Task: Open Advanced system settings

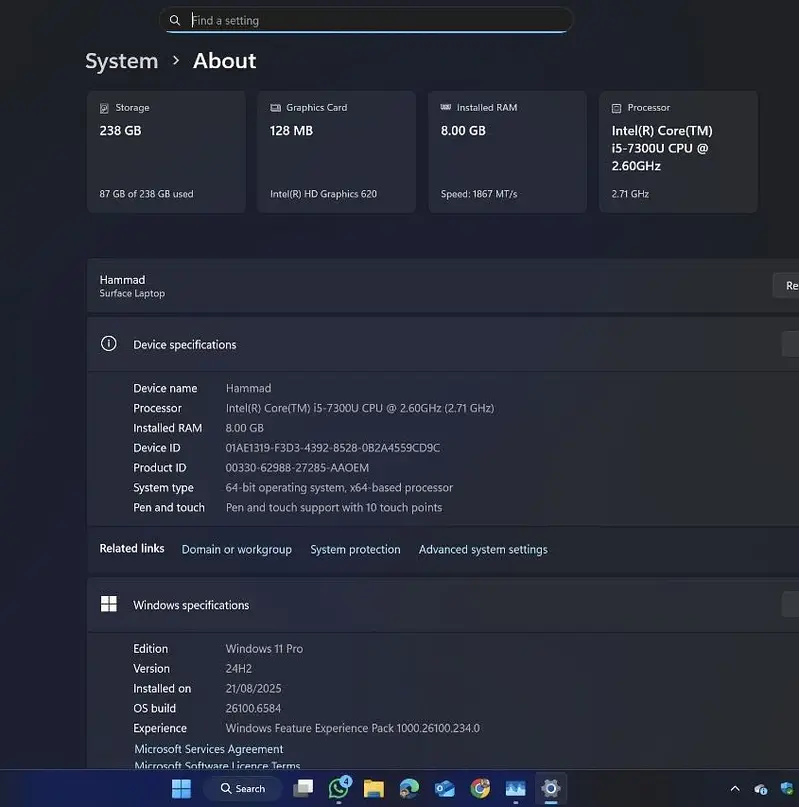Action: (483, 549)
